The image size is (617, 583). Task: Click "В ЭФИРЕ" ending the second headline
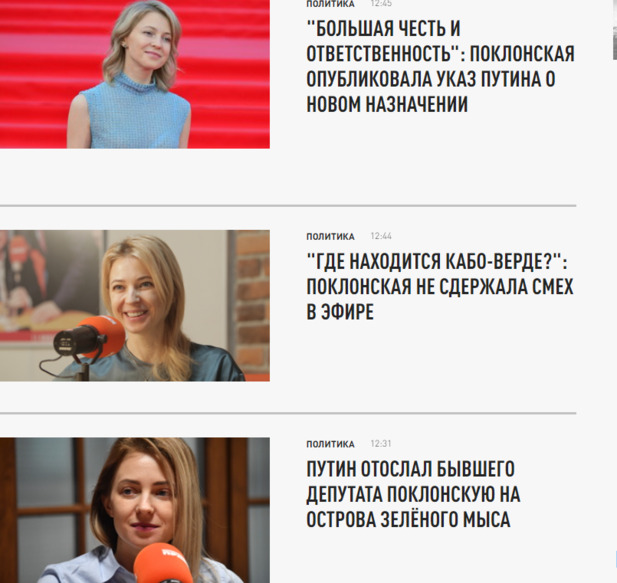click(x=340, y=312)
